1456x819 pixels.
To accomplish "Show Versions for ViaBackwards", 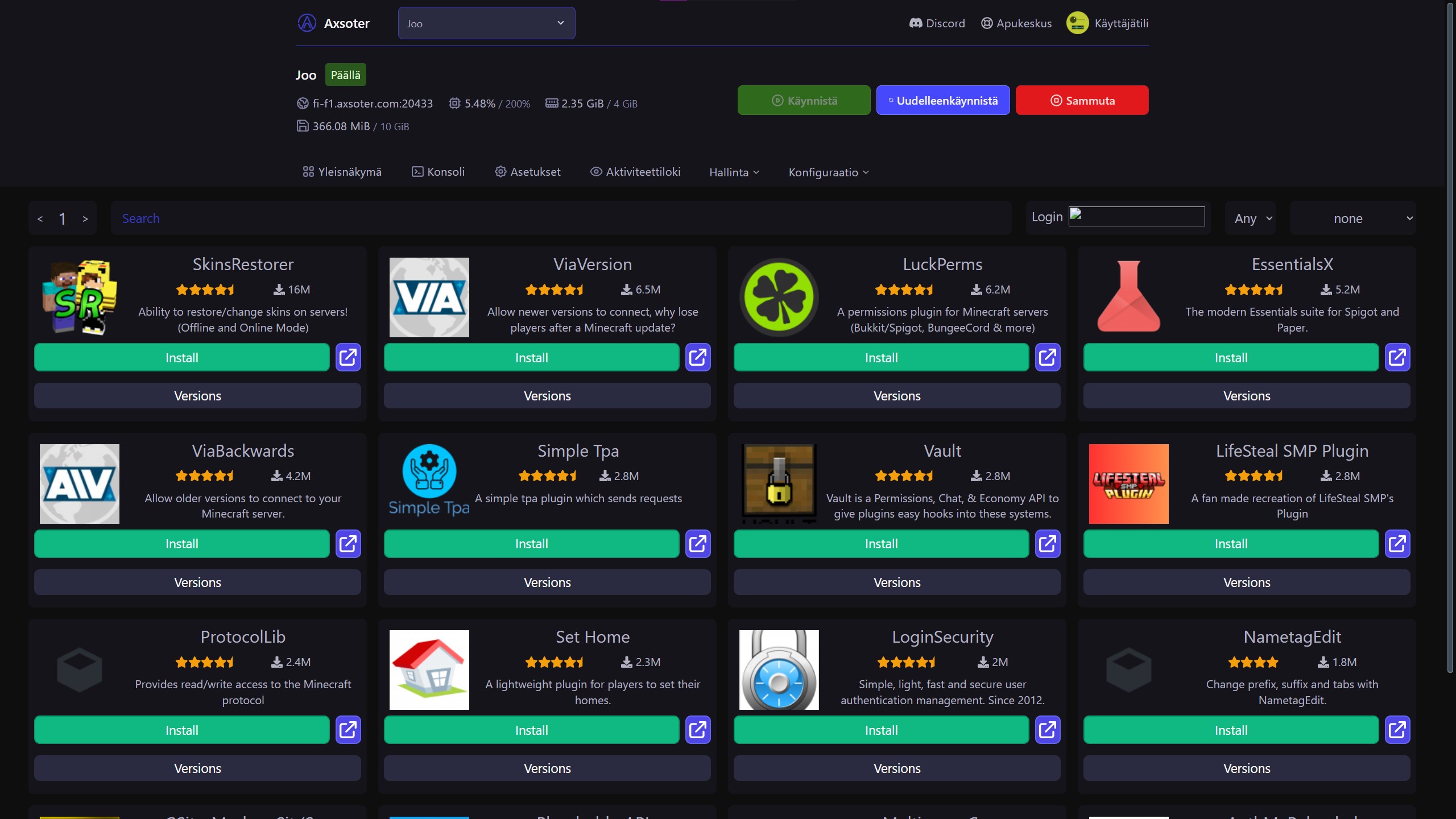I will 197,582.
